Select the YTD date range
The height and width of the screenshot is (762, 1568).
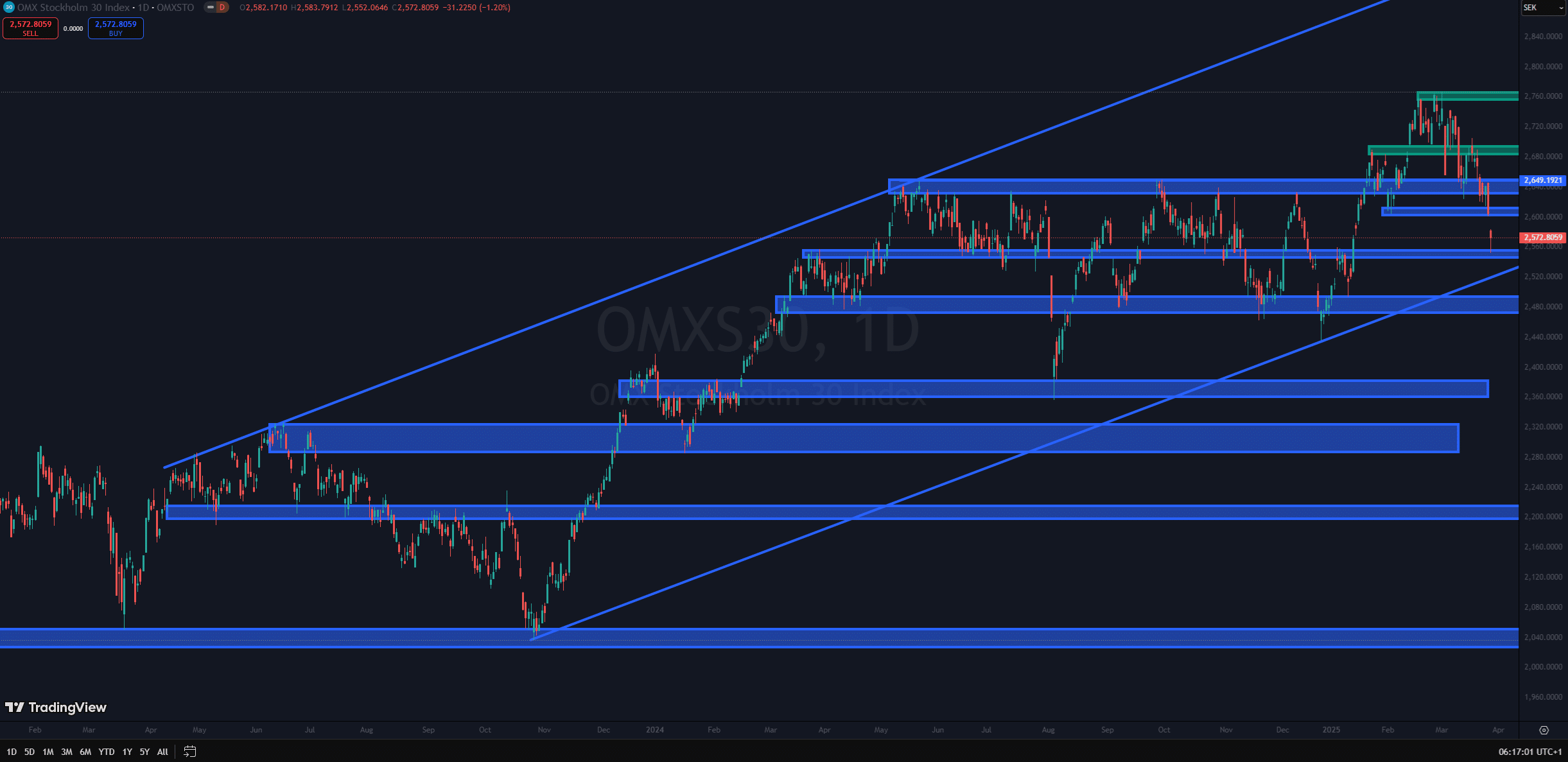[x=107, y=752]
